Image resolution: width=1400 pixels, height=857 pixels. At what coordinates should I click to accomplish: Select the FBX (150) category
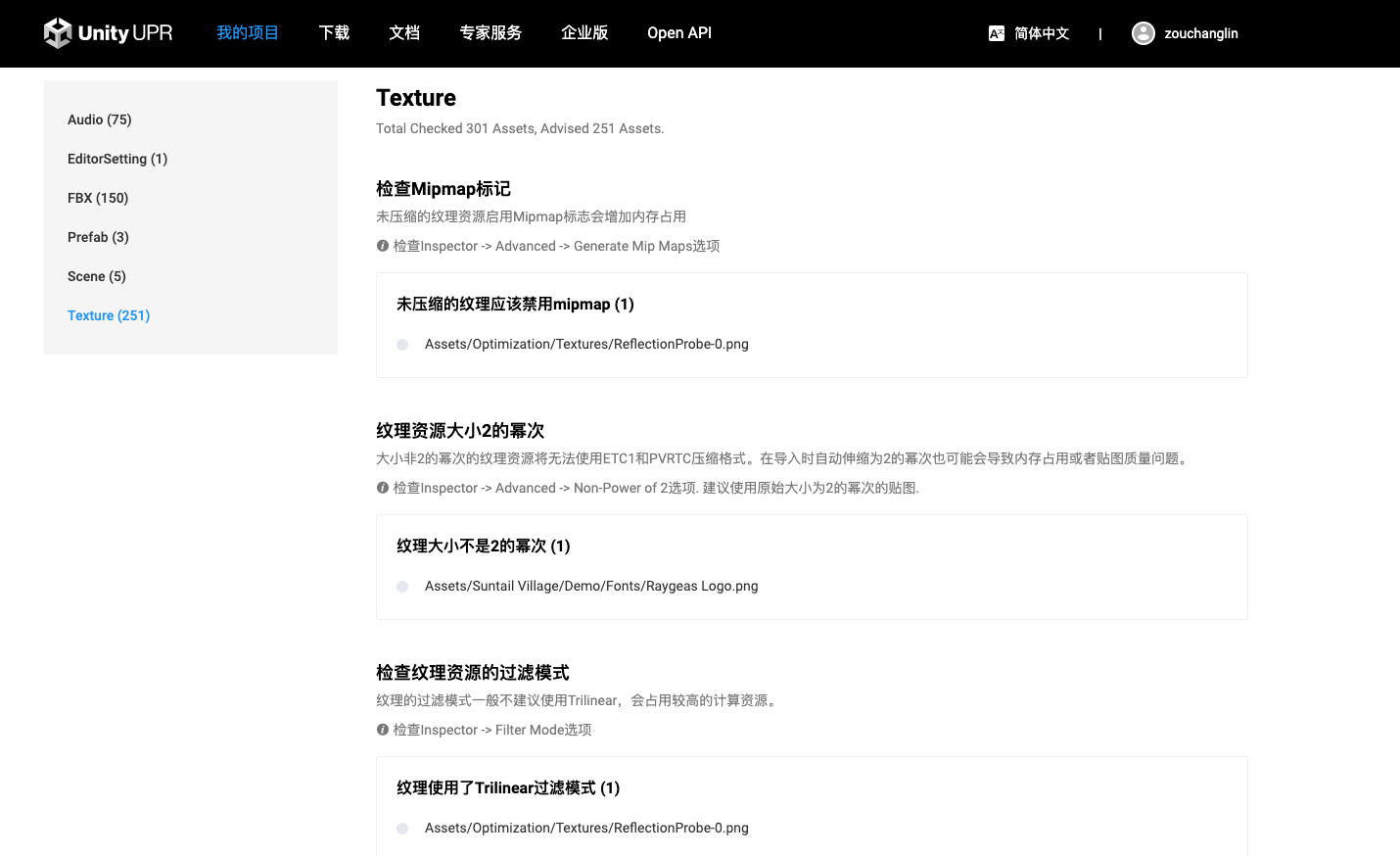click(x=98, y=198)
